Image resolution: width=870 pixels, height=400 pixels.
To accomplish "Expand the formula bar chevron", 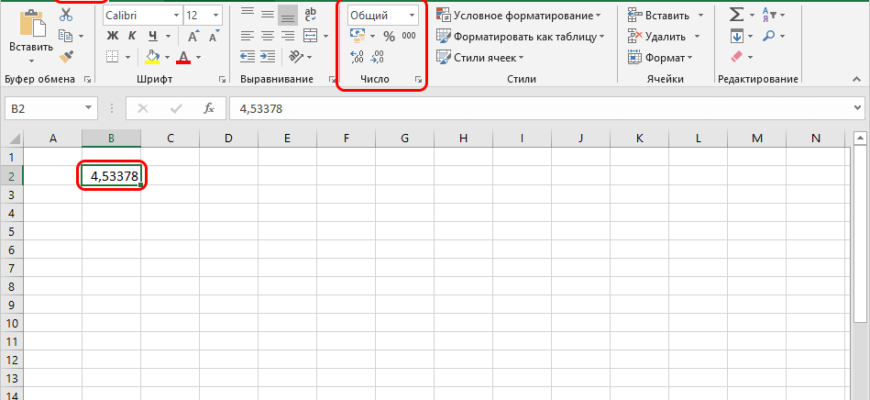I will click(859, 109).
